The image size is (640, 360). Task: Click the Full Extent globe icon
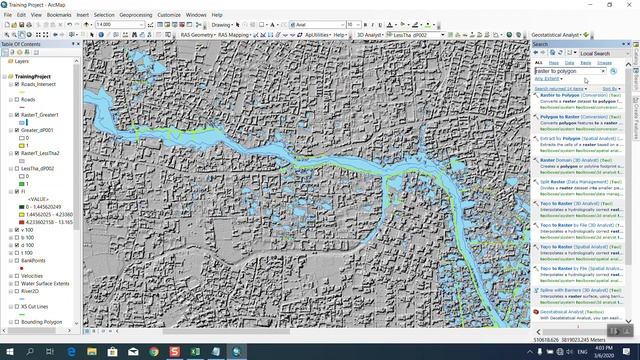[29, 35]
